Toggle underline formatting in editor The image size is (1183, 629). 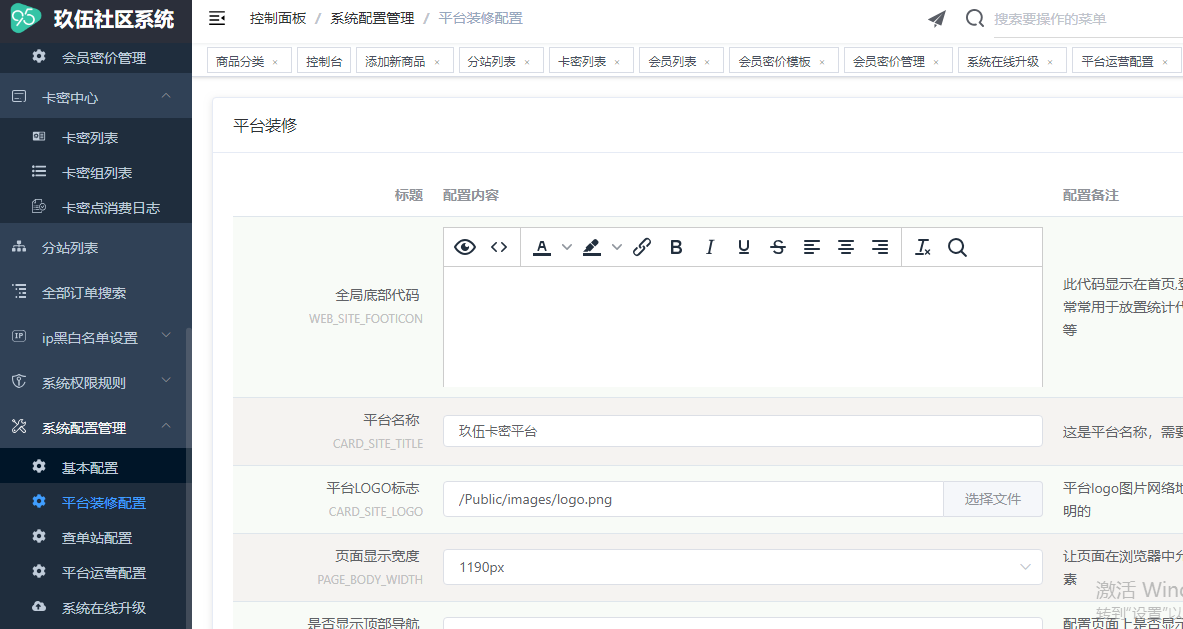(x=744, y=247)
